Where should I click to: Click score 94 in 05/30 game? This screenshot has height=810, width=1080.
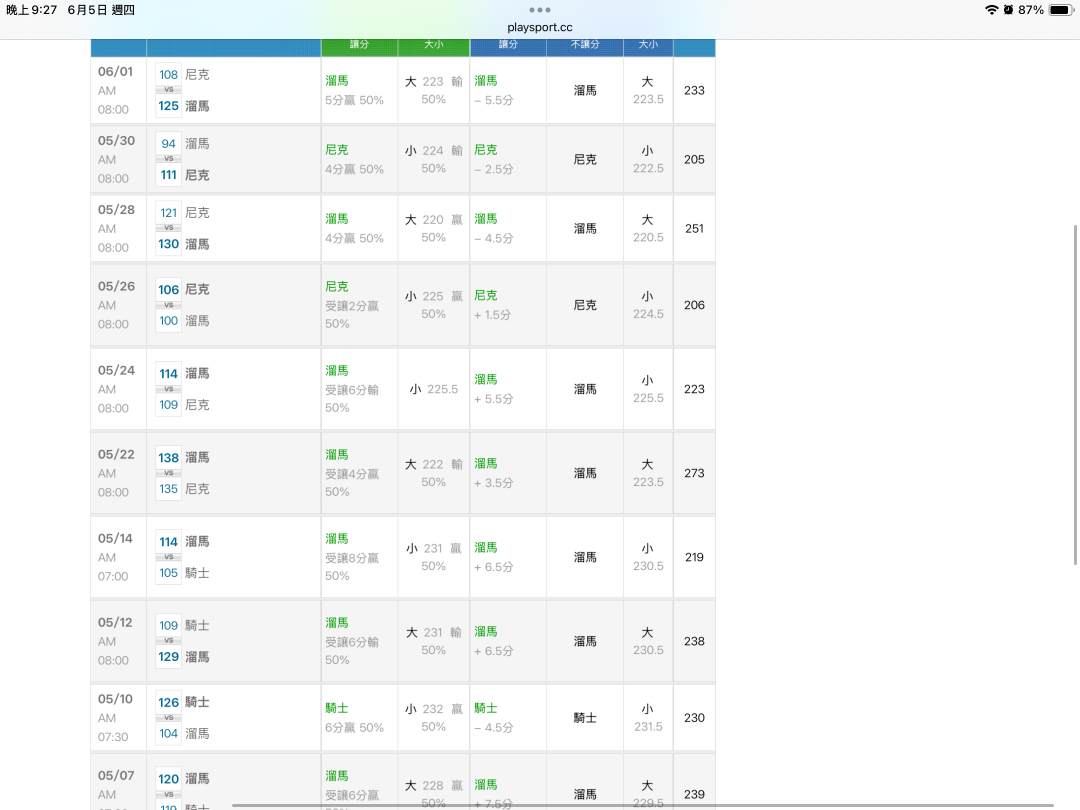(x=168, y=143)
